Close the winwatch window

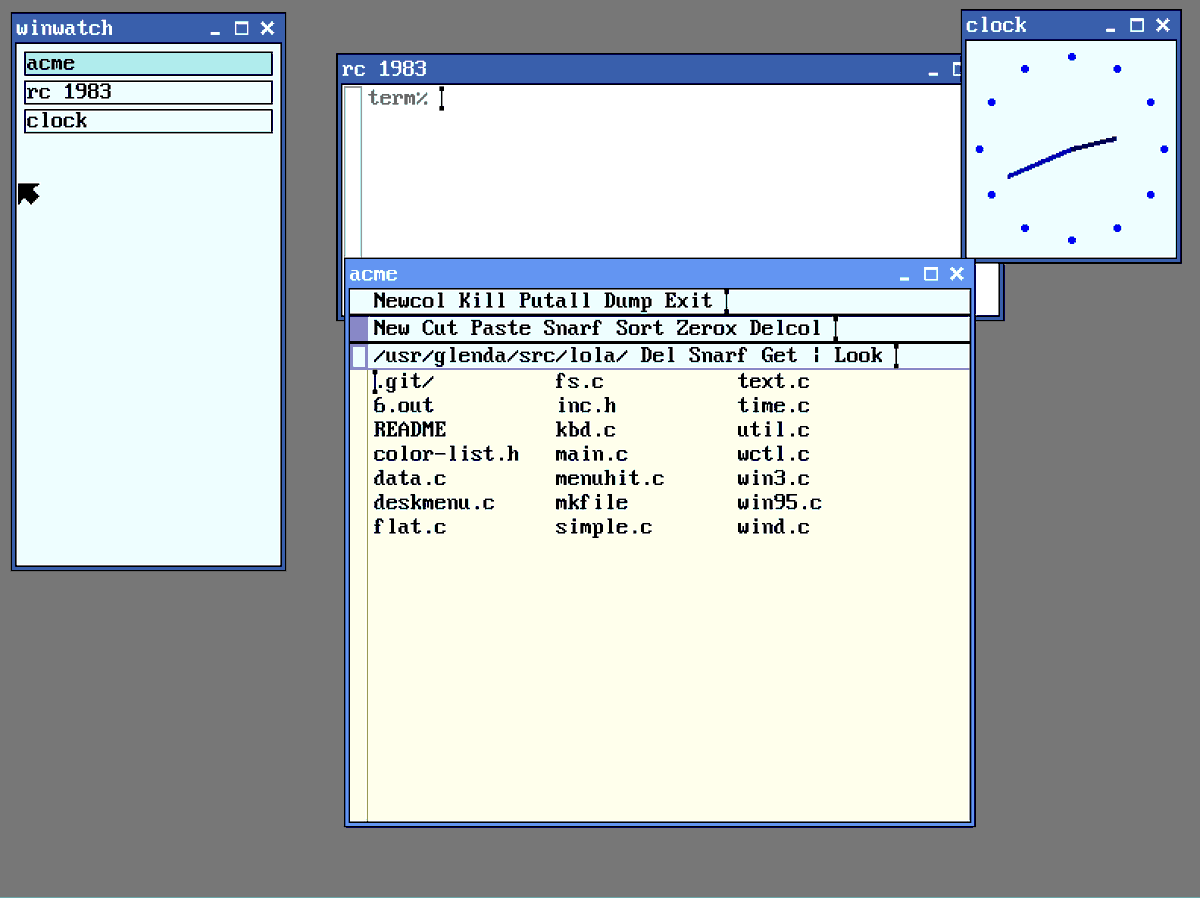point(267,29)
